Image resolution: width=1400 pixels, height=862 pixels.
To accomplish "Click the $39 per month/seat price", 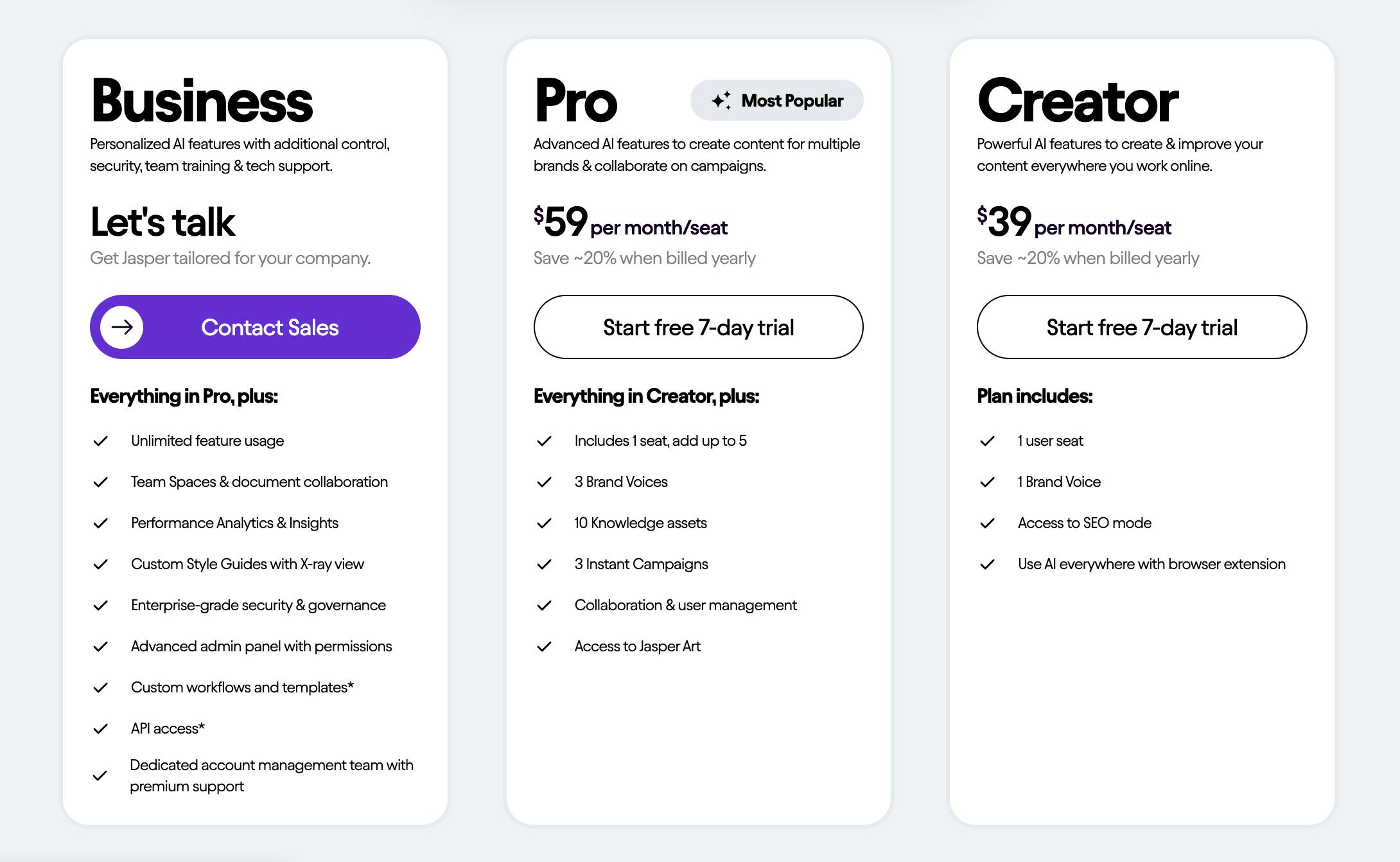I will [x=1074, y=222].
